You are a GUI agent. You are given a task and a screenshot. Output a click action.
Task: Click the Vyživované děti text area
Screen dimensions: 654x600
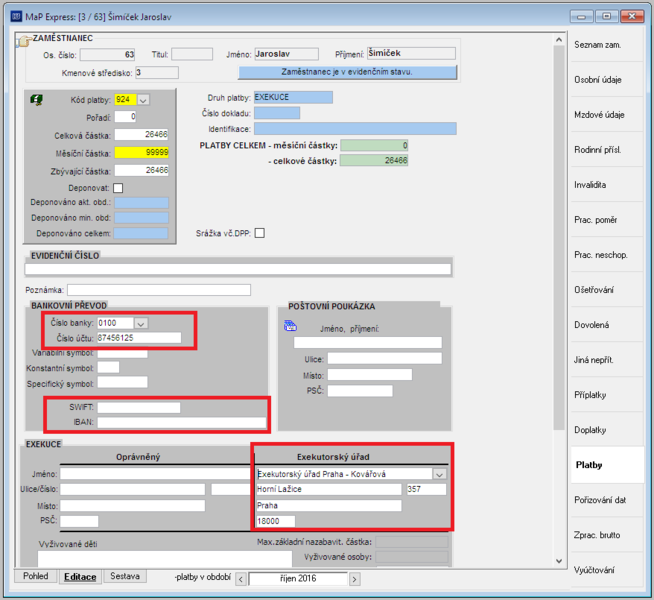point(165,559)
